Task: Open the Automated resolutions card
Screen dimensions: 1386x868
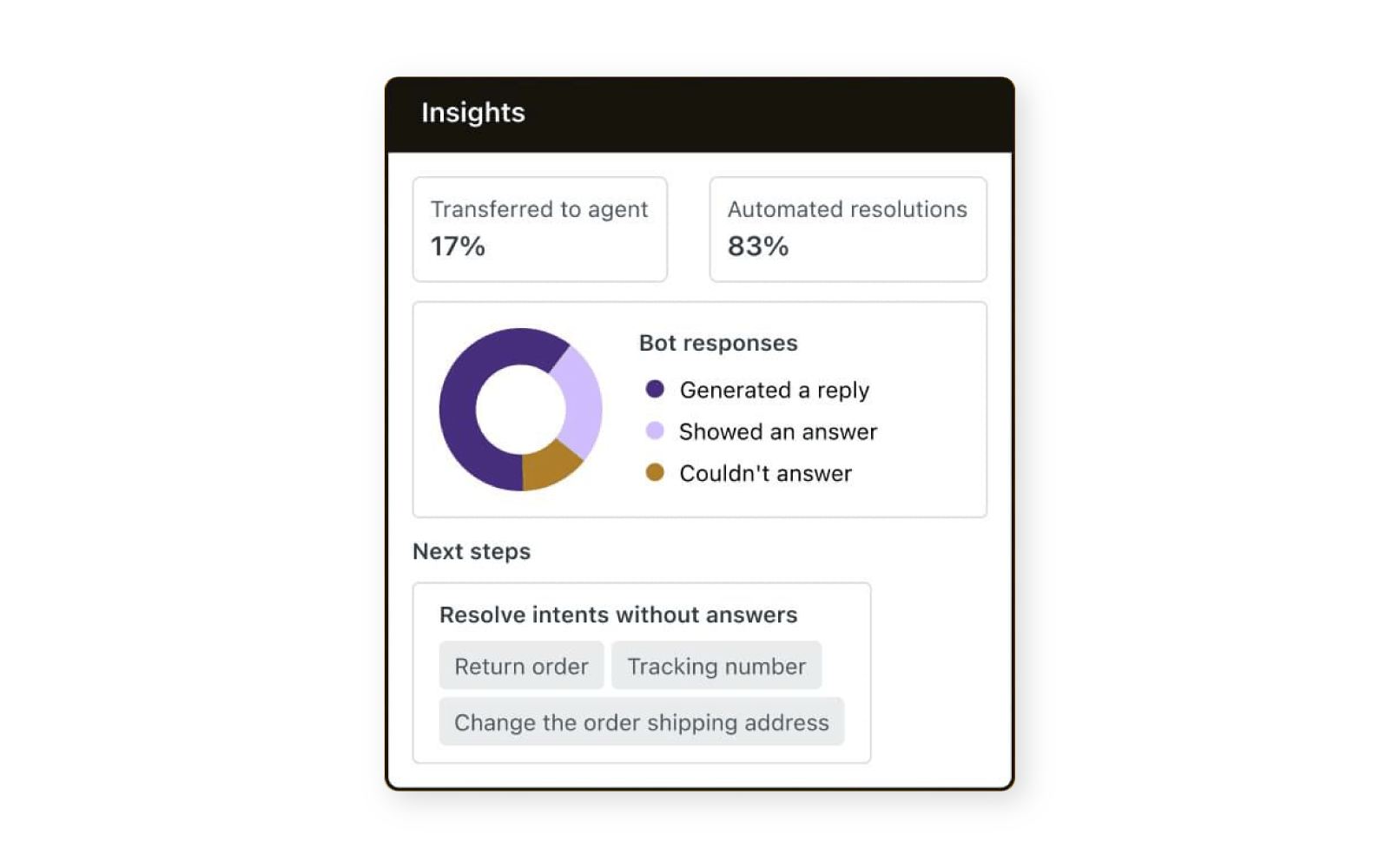Action: coord(848,229)
